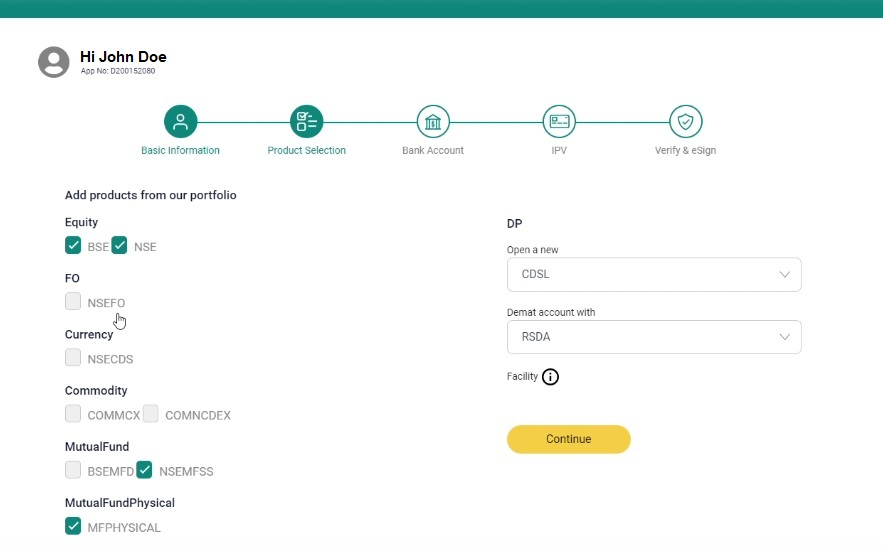Screen dimensions: 883x557
Task: Click the yellow Continue button
Action: [569, 439]
